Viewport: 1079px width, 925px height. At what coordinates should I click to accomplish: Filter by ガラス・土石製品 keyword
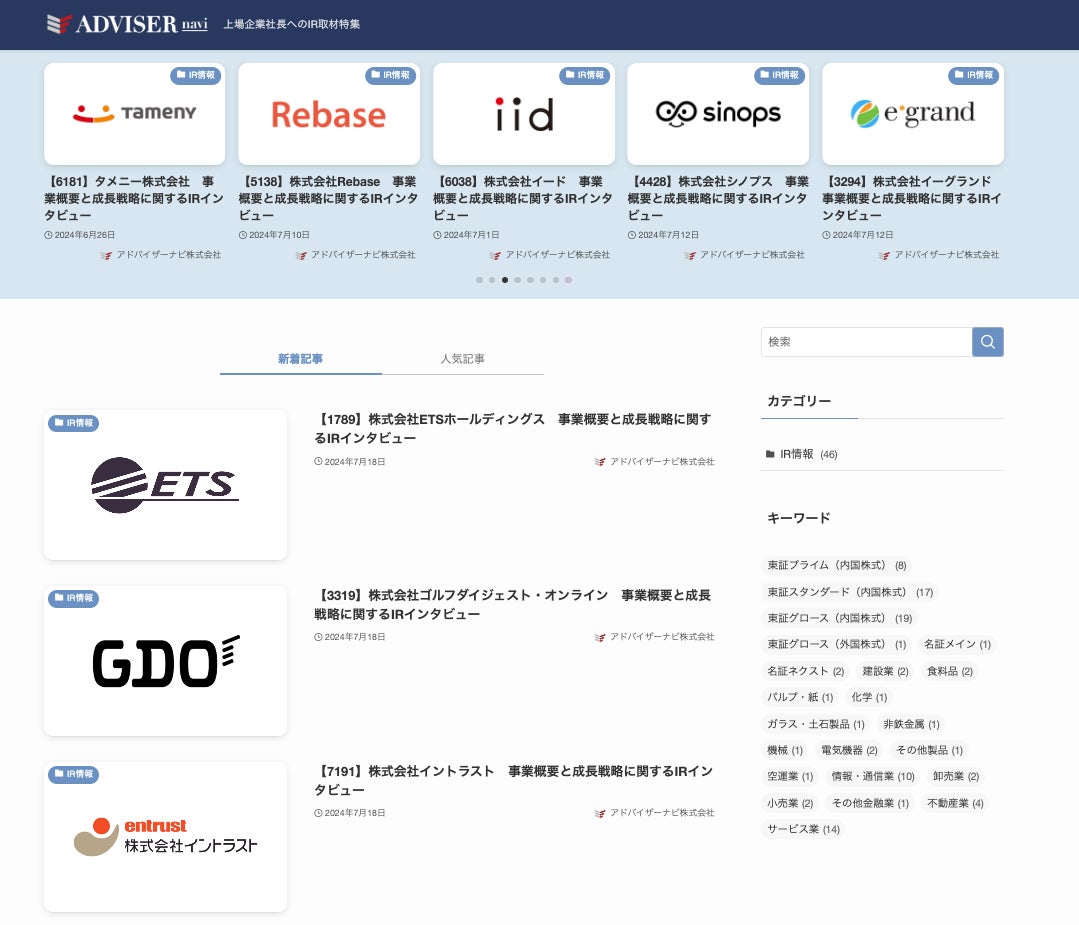tap(816, 725)
